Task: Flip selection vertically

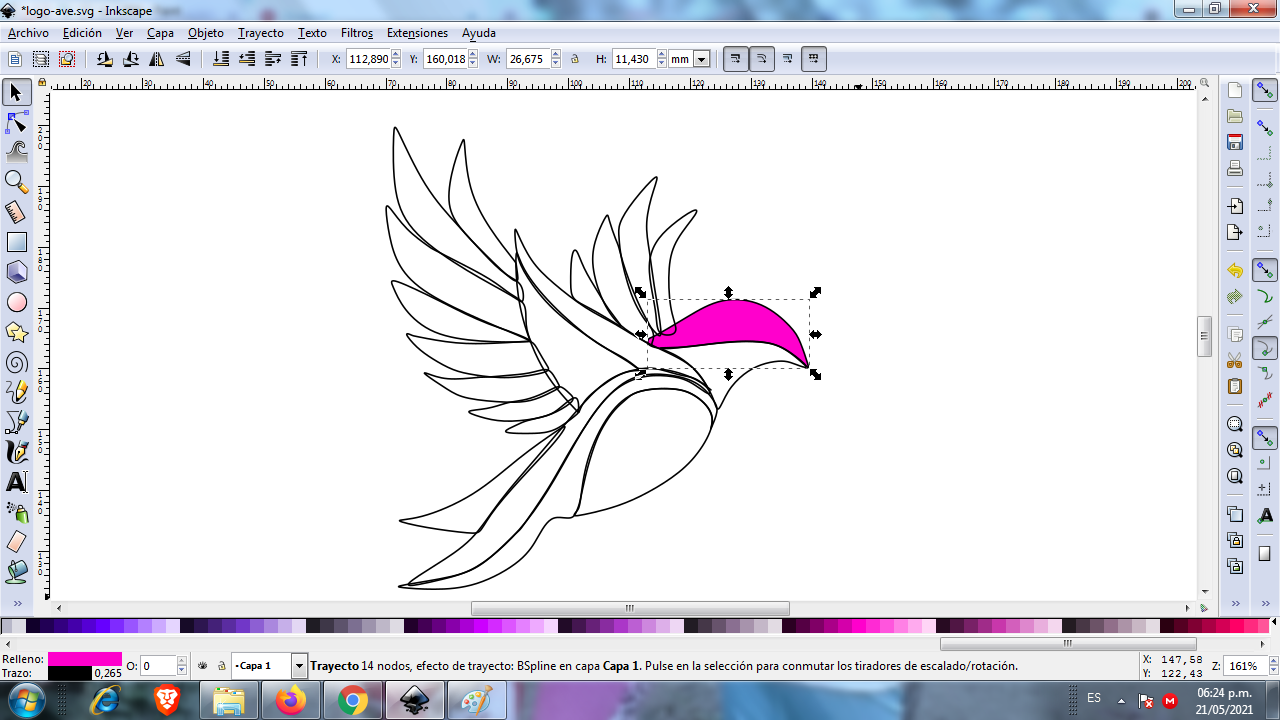Action: coord(183,59)
